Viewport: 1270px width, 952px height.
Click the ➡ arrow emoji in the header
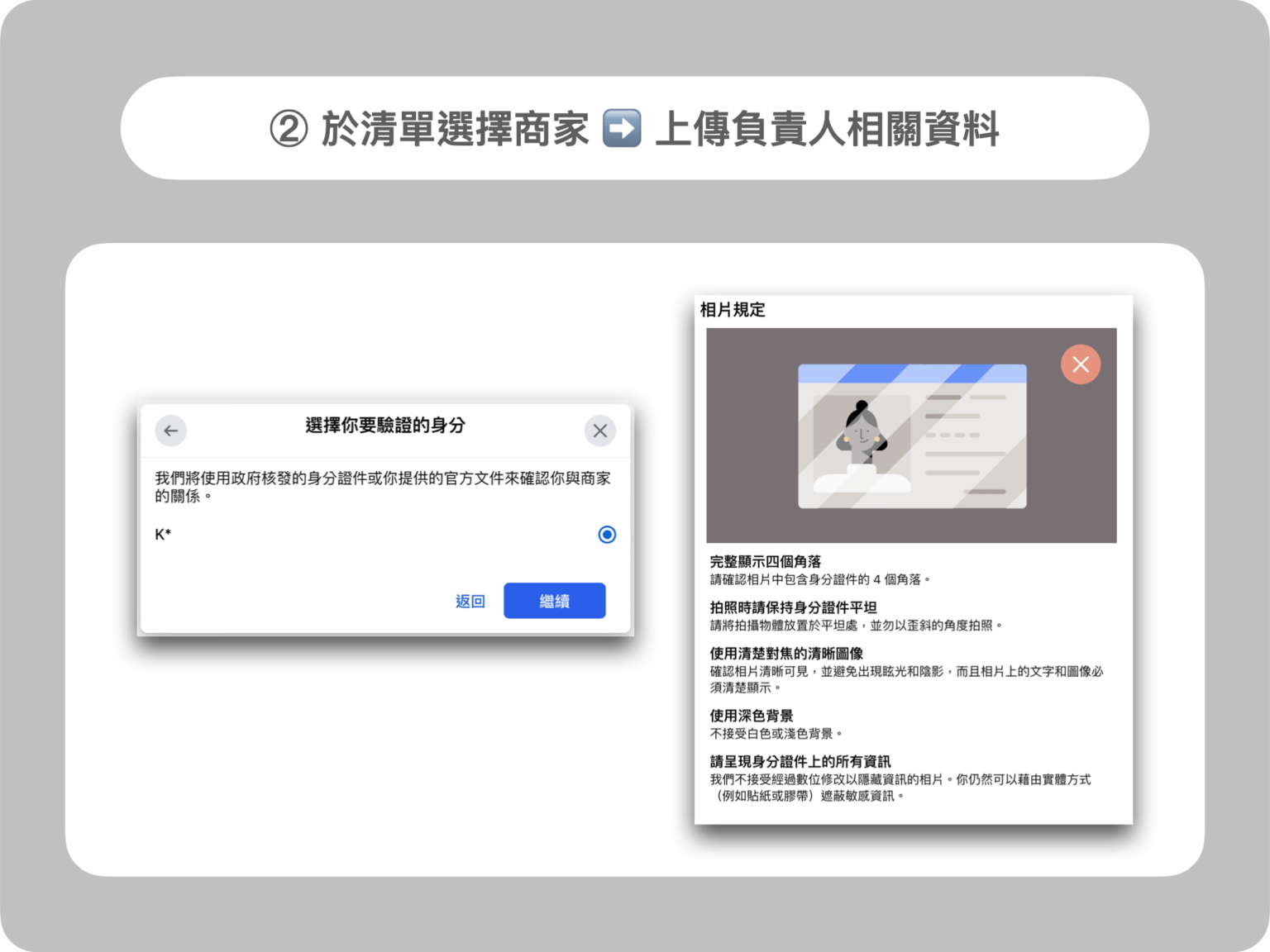point(621,128)
